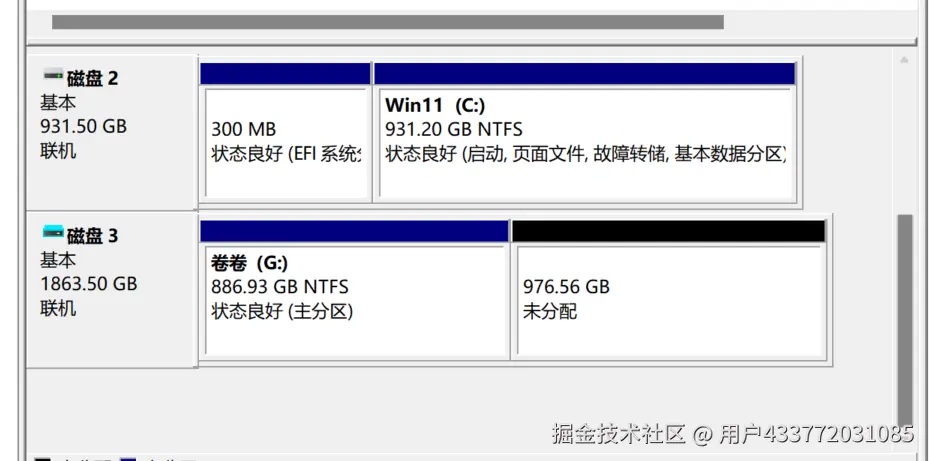Select the 卷卷 (G:) volume
The width and height of the screenshot is (929, 461).
pyautogui.click(x=354, y=300)
